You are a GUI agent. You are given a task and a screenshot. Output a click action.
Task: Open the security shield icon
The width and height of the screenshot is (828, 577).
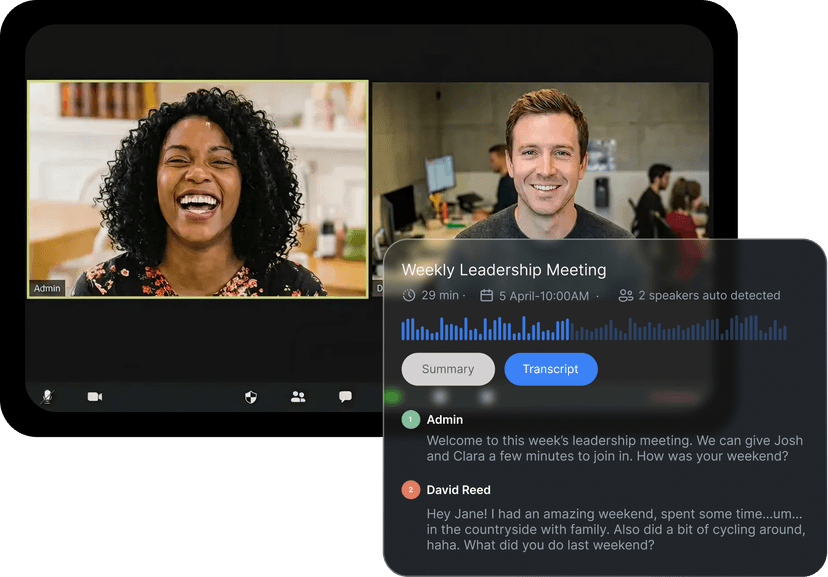coord(251,397)
